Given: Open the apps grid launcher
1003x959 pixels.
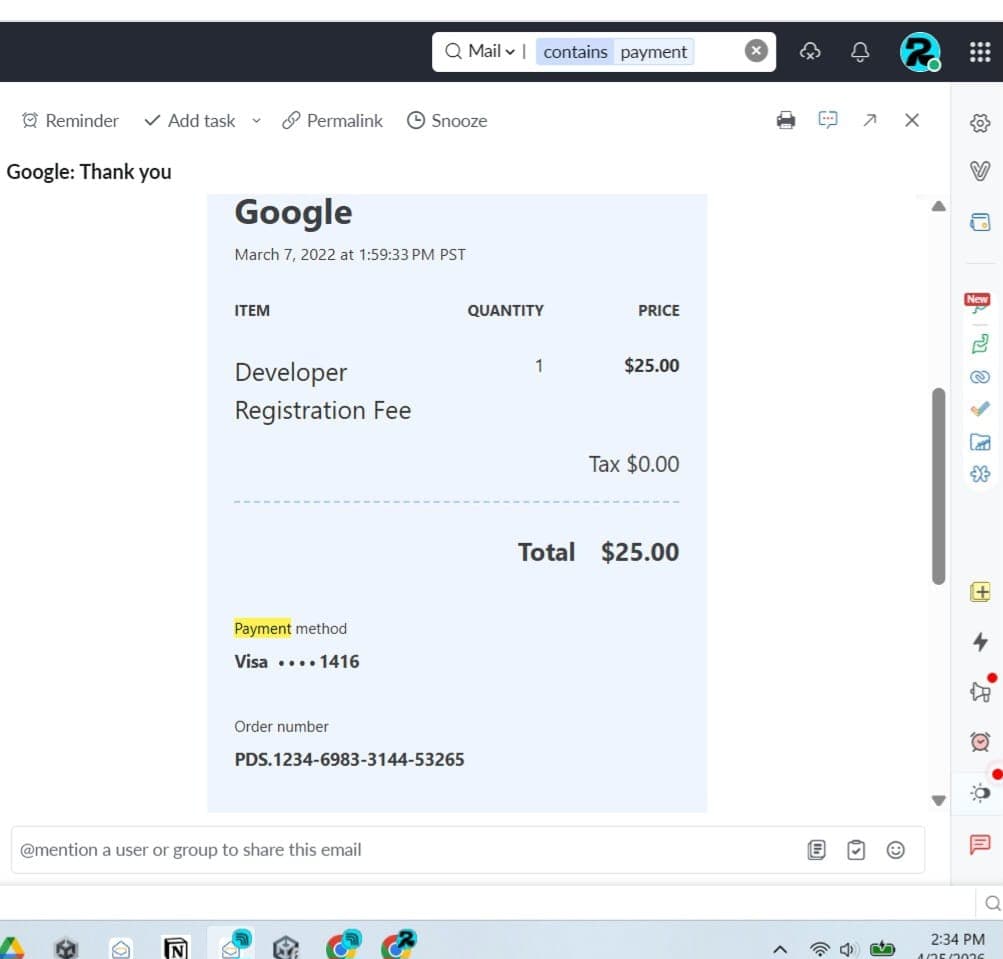Looking at the screenshot, I should [x=980, y=52].
